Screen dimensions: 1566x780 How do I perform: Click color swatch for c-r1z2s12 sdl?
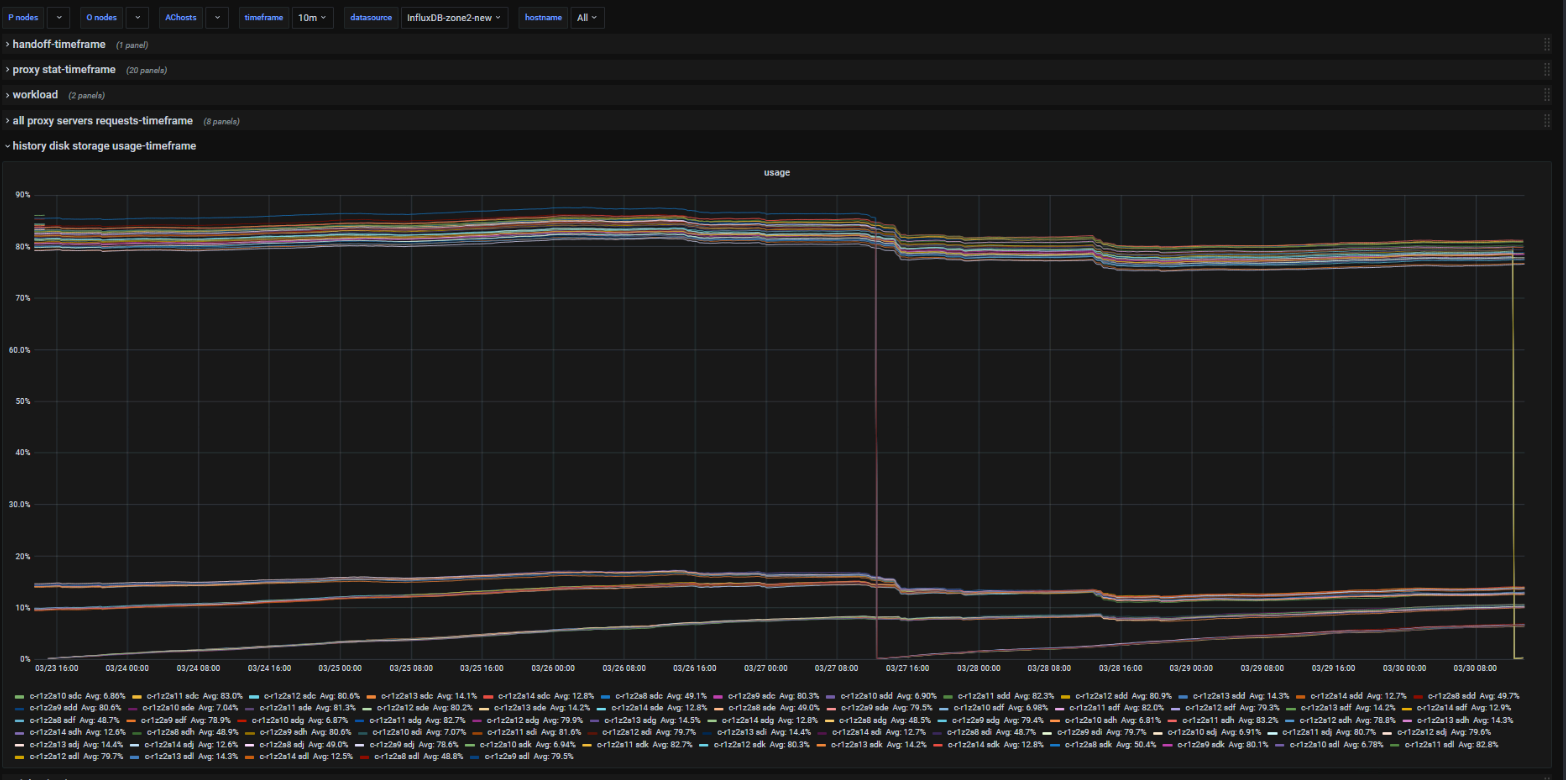[20, 756]
